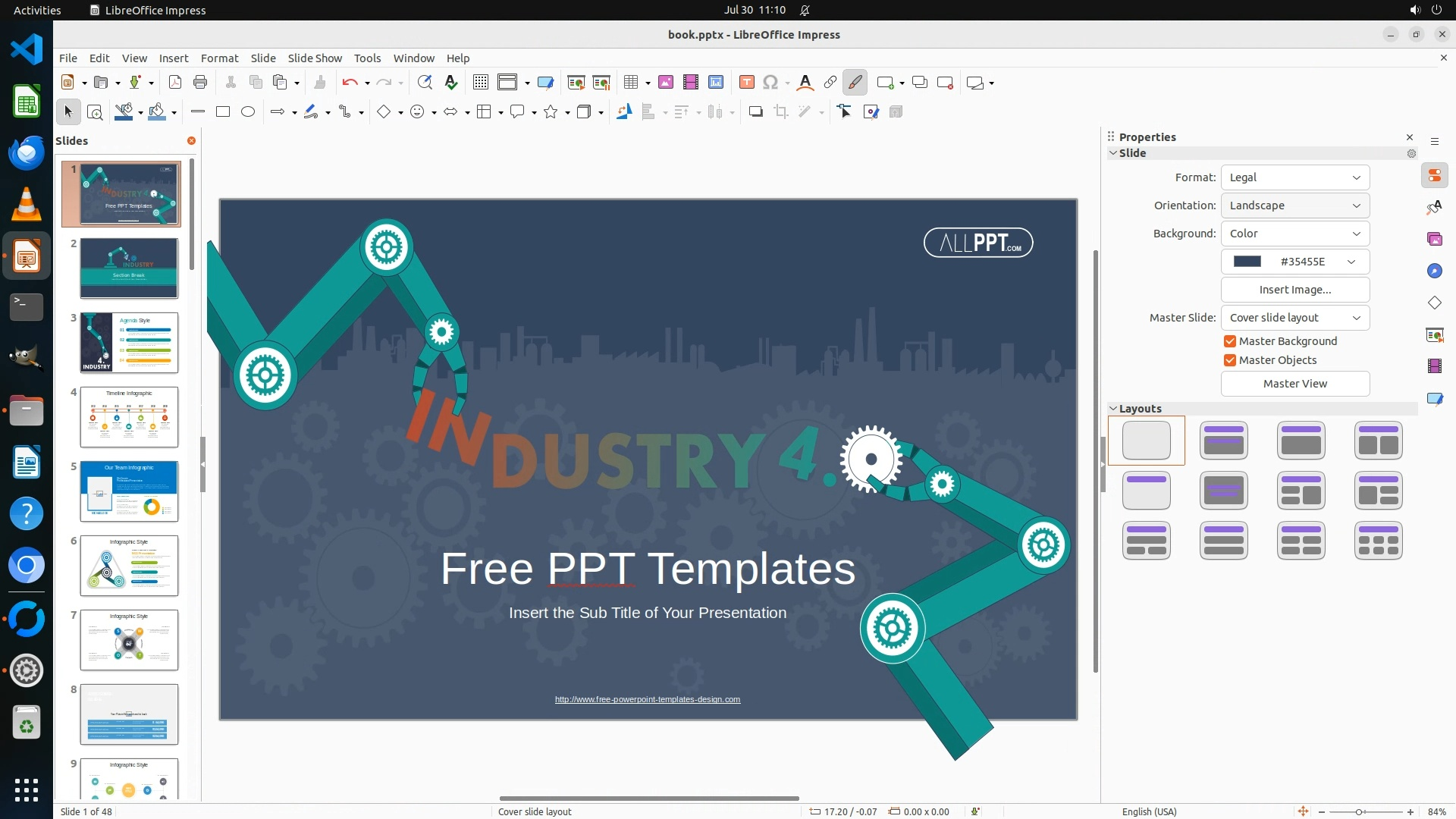Viewport: 1456px width, 819px height.
Task: Open the Slide Show menu
Action: [314, 58]
